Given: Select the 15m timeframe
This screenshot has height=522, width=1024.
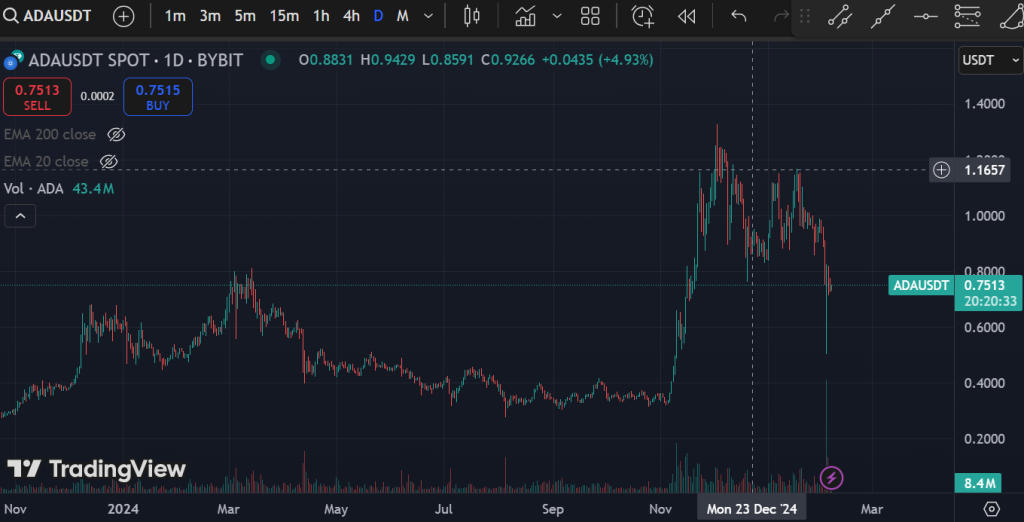Looking at the screenshot, I should pyautogui.click(x=284, y=16).
